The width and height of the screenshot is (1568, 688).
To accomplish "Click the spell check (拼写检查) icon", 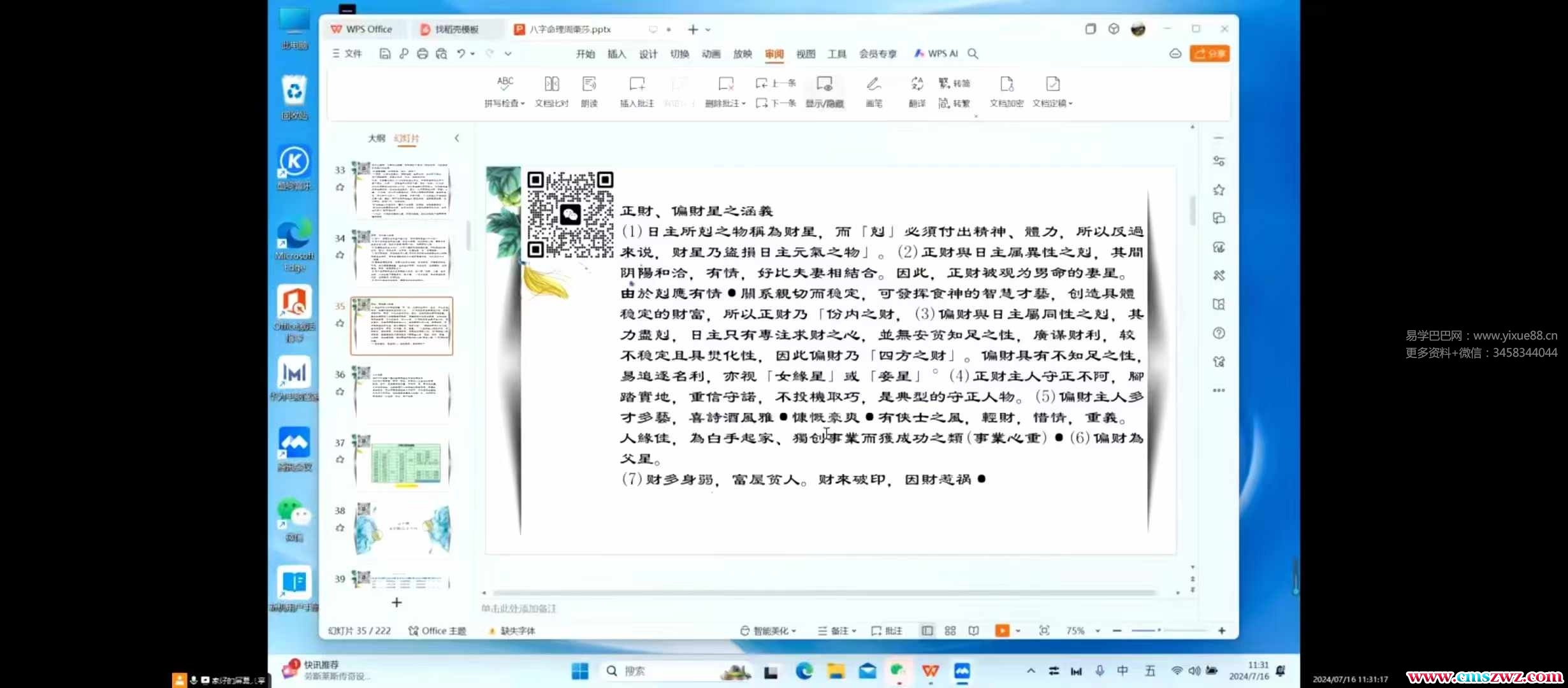I will [x=504, y=83].
